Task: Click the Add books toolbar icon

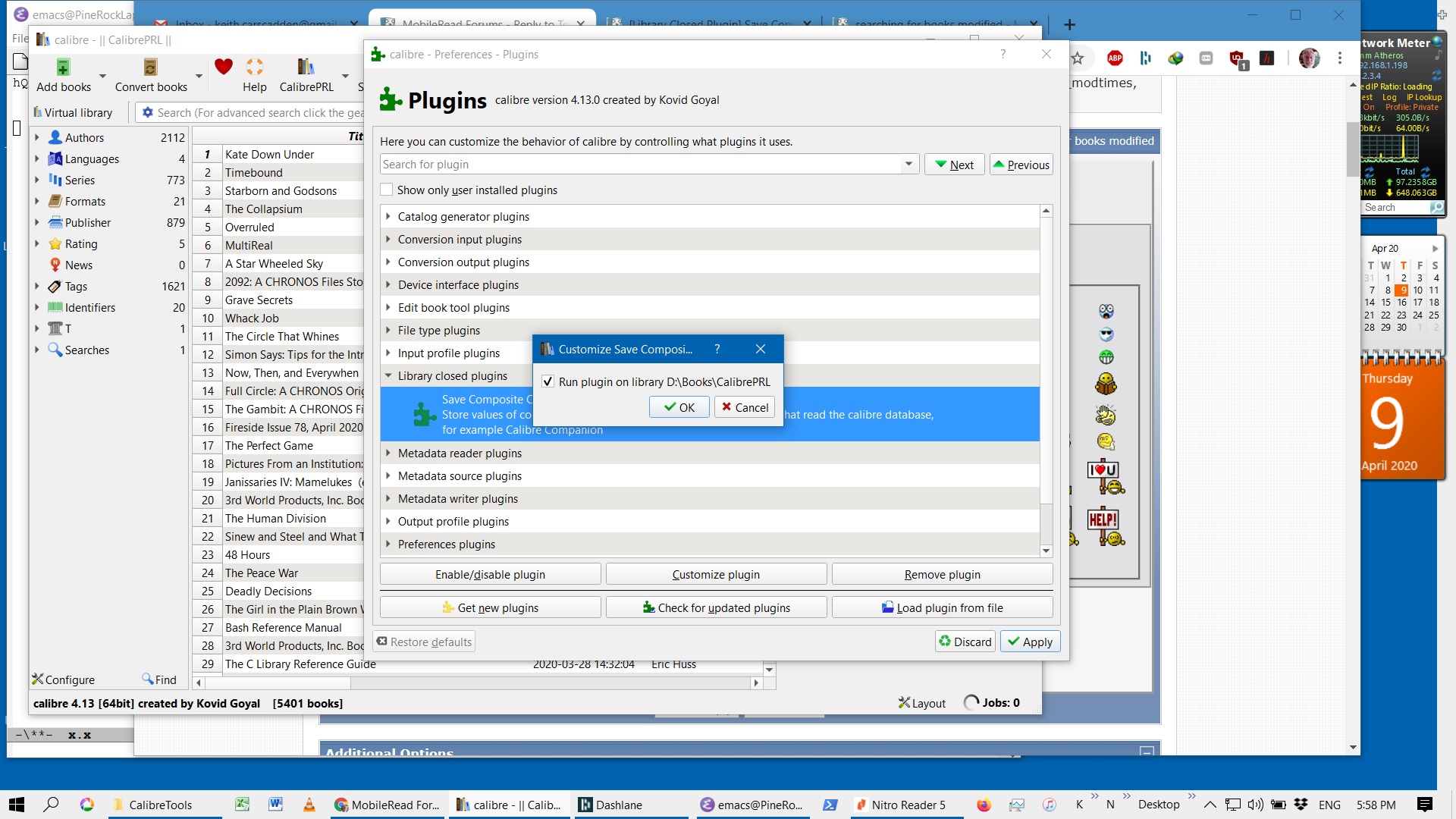Action: coord(64,67)
